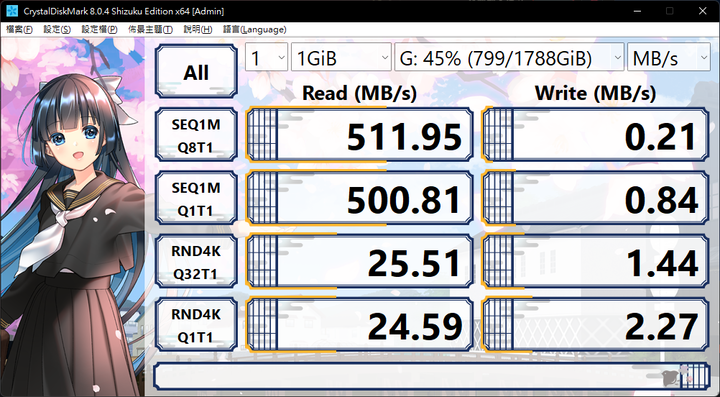Expand the test size dropdown 1GiB
The height and width of the screenshot is (397, 720).
click(x=341, y=57)
